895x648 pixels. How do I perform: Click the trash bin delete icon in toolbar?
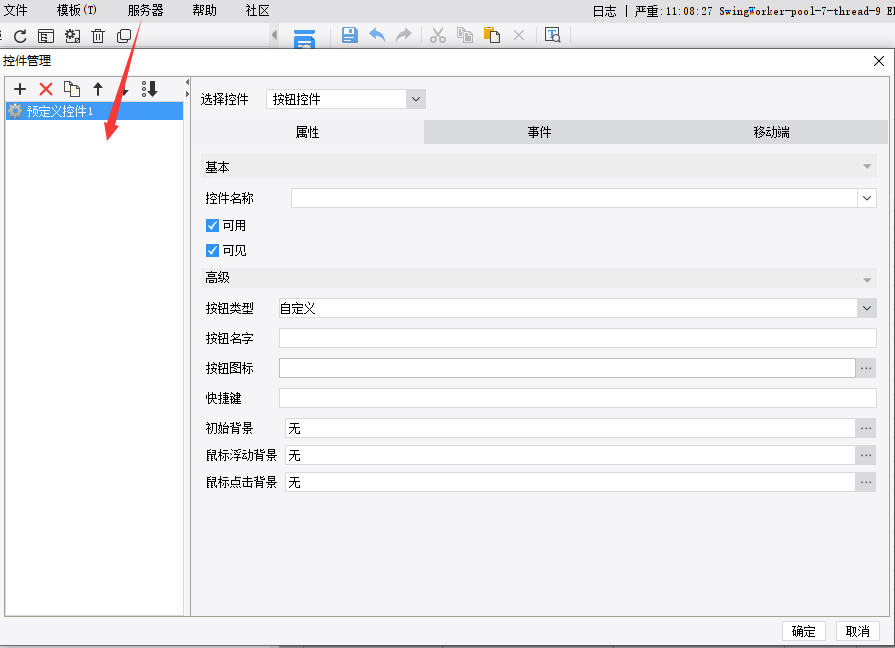point(98,36)
